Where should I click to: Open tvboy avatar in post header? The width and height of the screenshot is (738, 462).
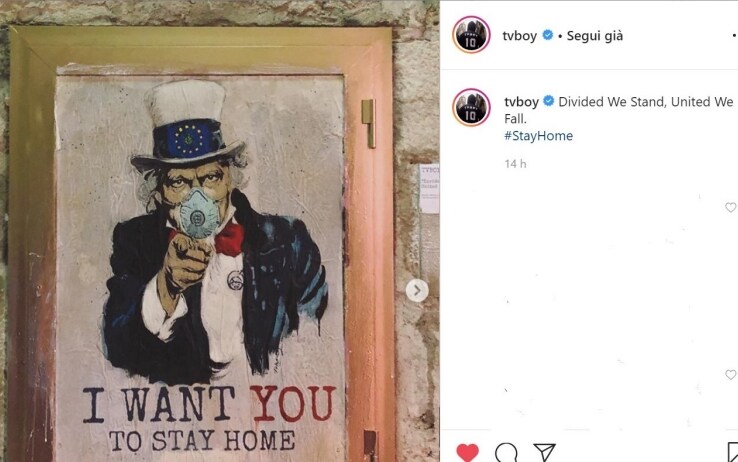(471, 35)
